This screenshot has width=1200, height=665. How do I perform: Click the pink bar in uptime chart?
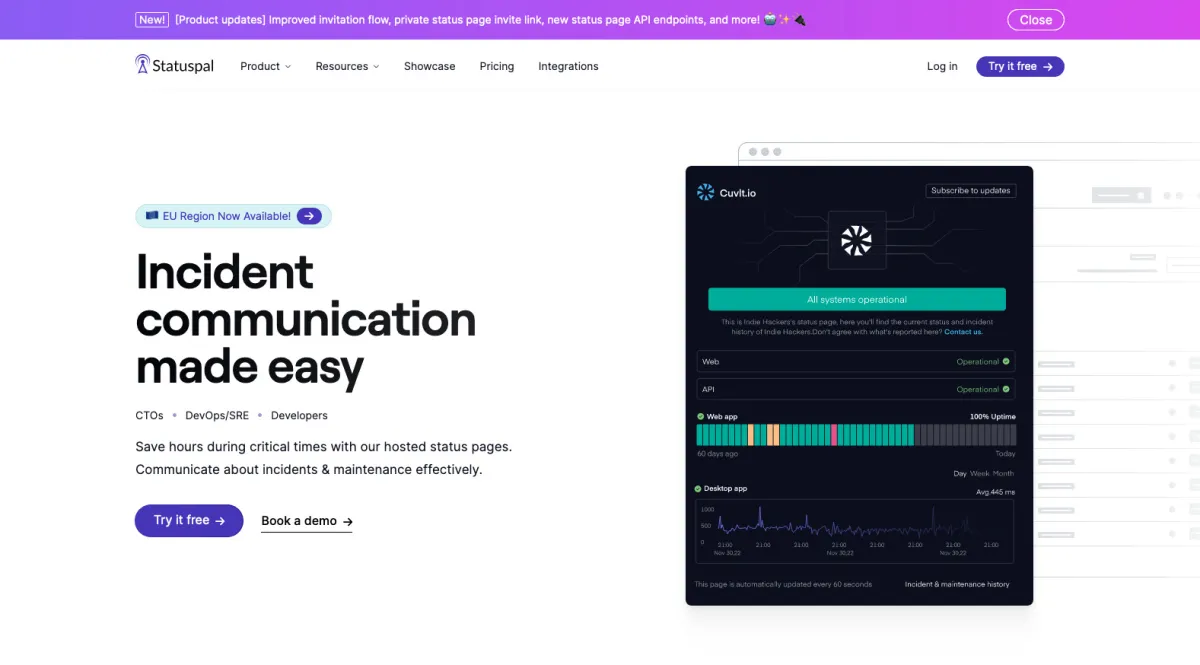pos(834,434)
